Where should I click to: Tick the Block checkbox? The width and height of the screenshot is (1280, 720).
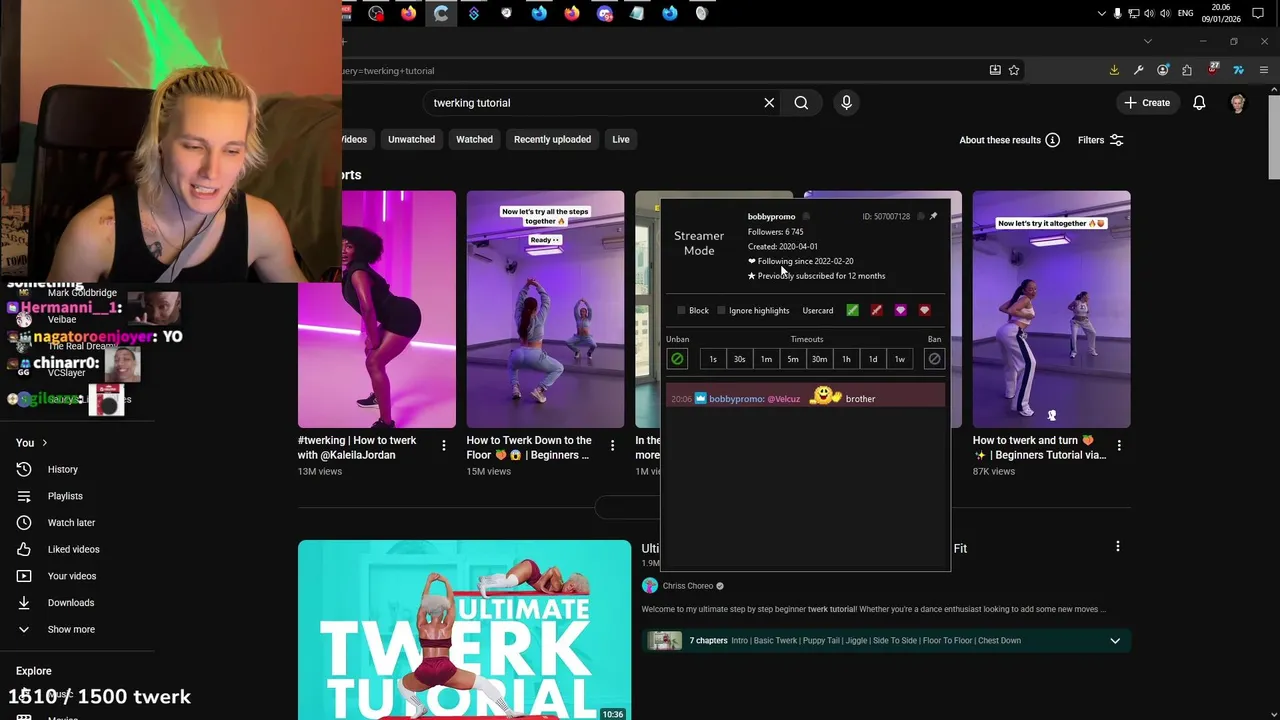click(x=682, y=311)
